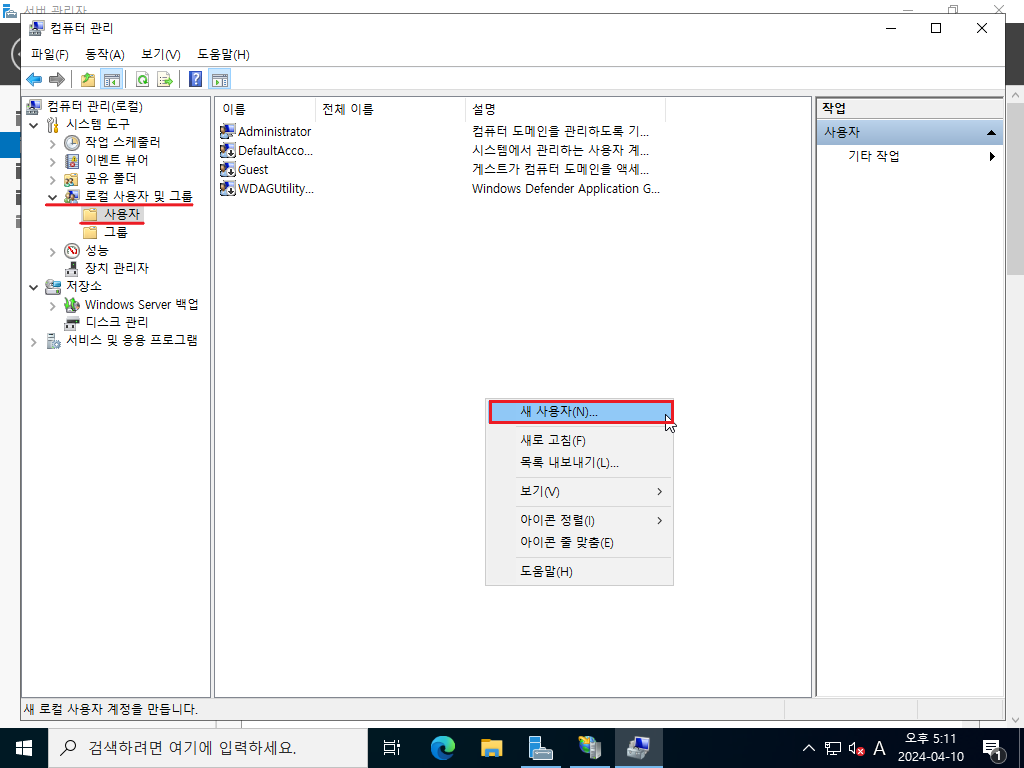1024x768 pixels.
Task: Open the 기타 작업 submenu arrow
Action: point(992,156)
